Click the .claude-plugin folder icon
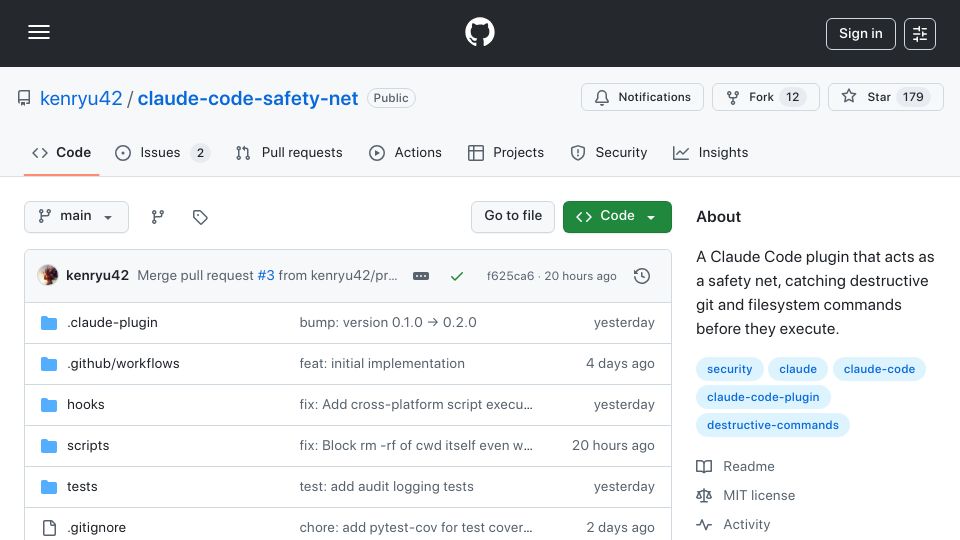Screen dimensions: 960x540 pos(49,323)
